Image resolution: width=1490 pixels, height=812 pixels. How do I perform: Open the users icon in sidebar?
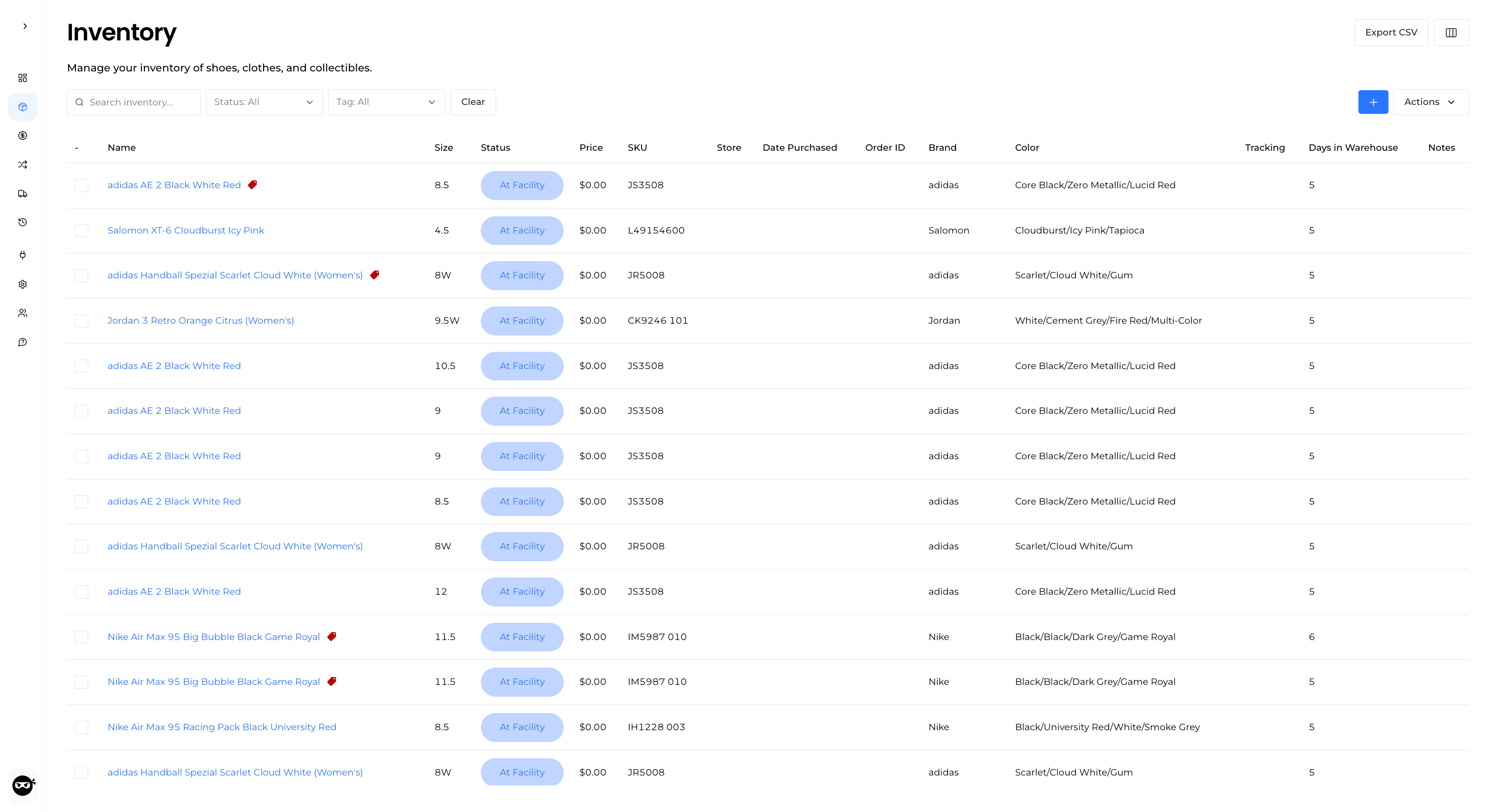point(23,313)
